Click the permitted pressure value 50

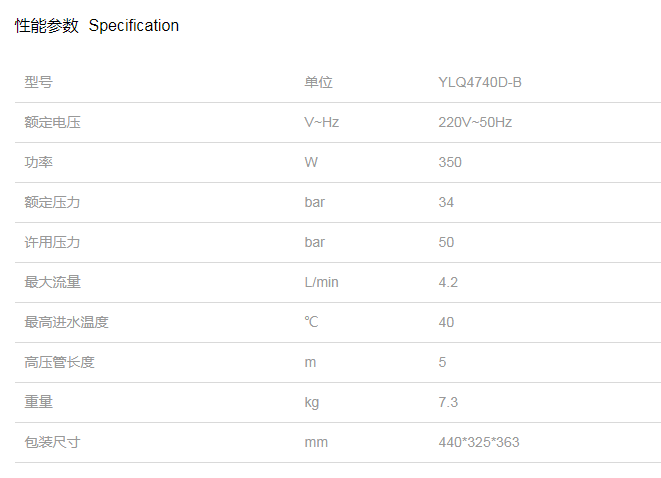[446, 242]
